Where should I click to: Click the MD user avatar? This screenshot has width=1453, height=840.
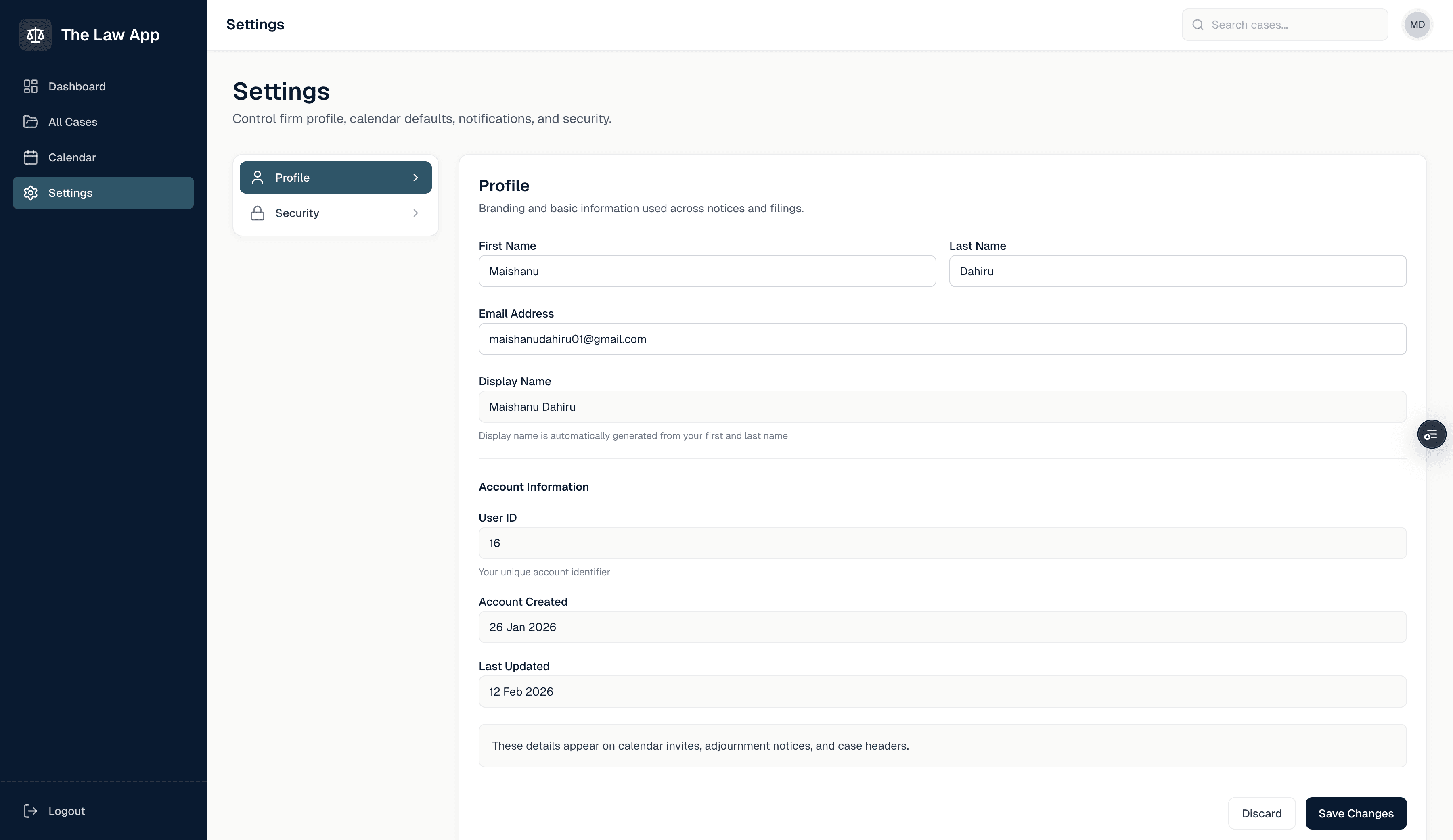pos(1417,25)
